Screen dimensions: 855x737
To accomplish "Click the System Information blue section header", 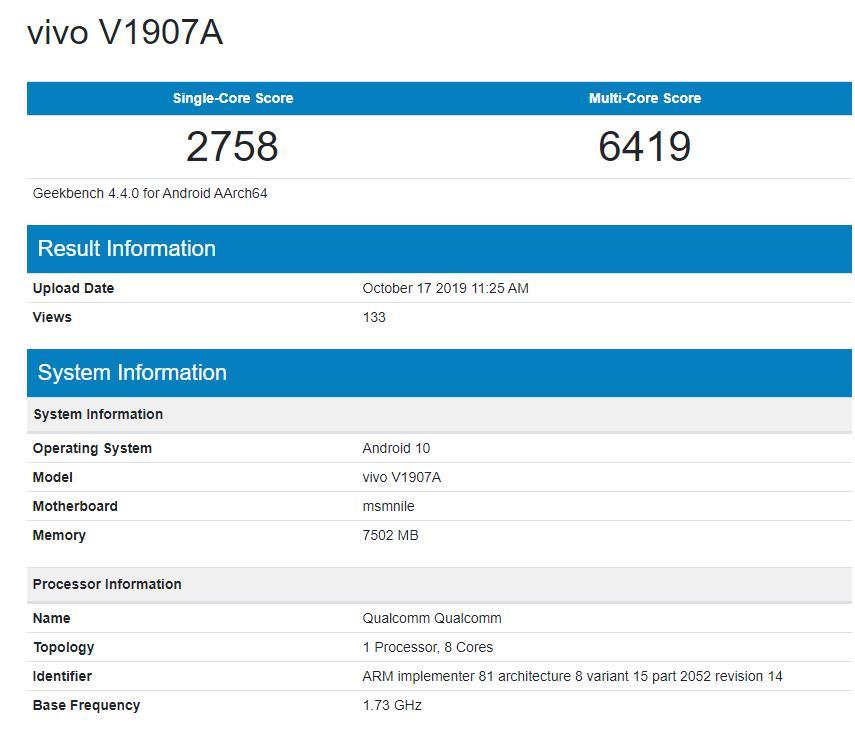I will 132,373.
